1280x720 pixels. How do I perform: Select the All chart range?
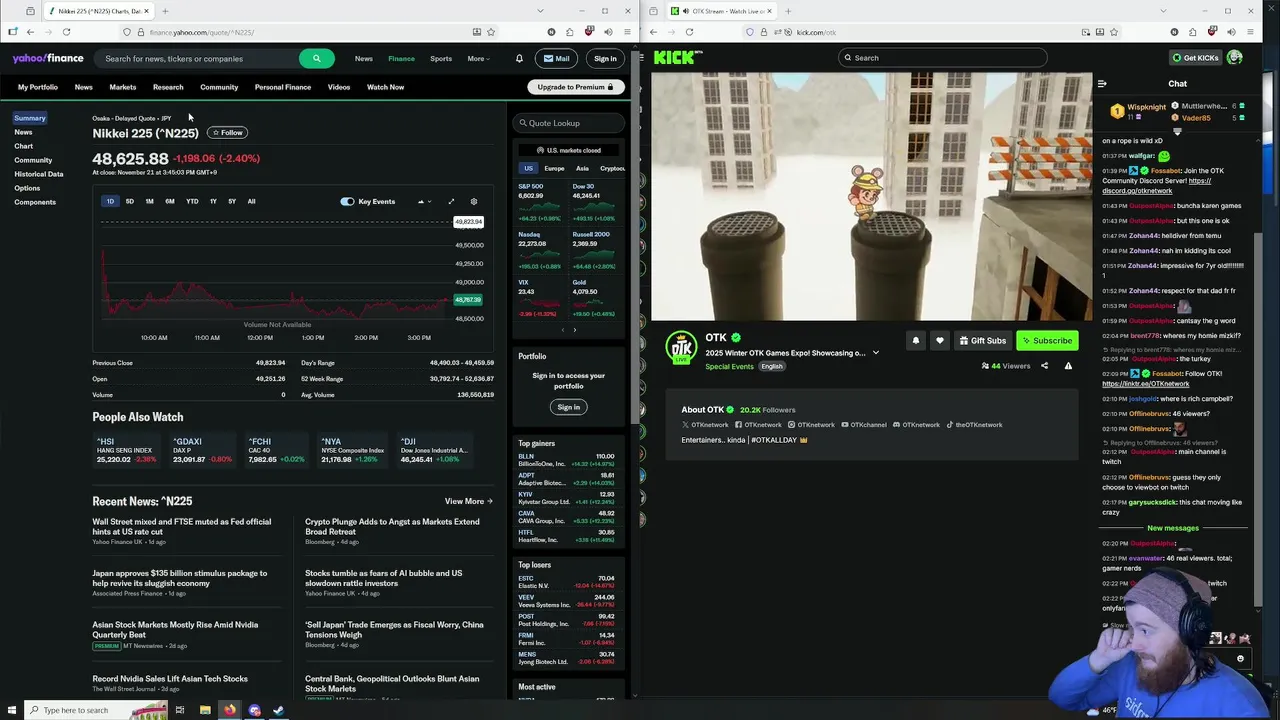click(251, 201)
